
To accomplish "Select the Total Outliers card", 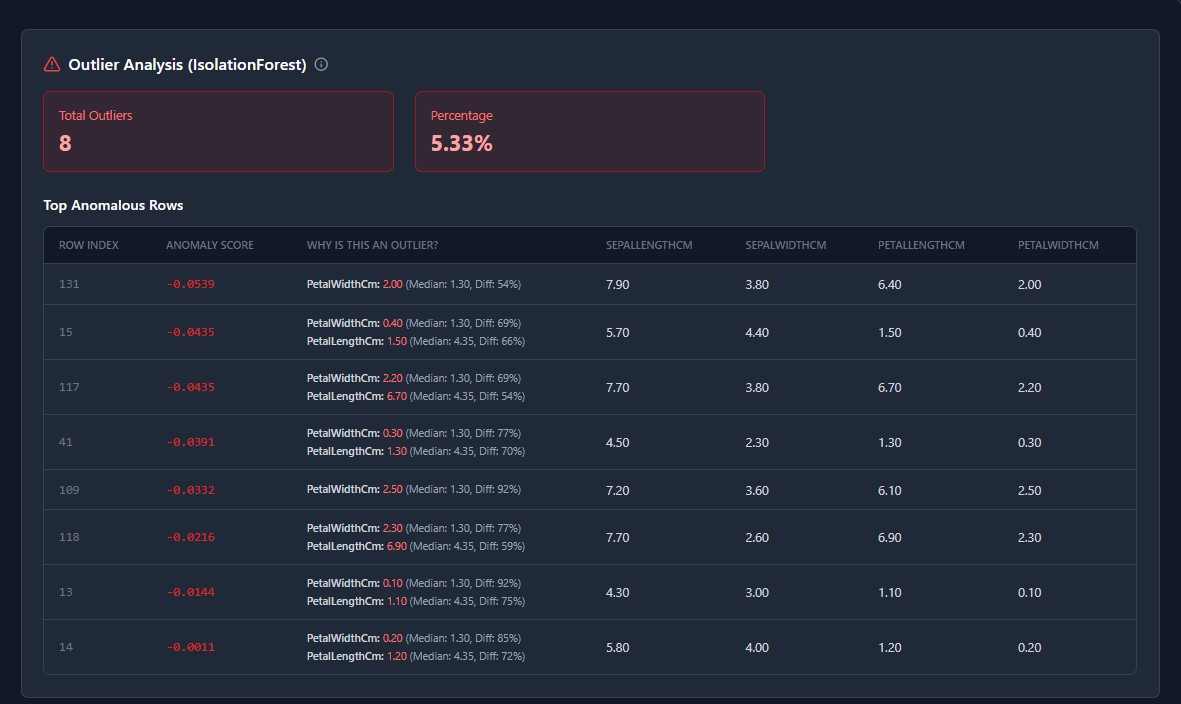I will pyautogui.click(x=218, y=131).
